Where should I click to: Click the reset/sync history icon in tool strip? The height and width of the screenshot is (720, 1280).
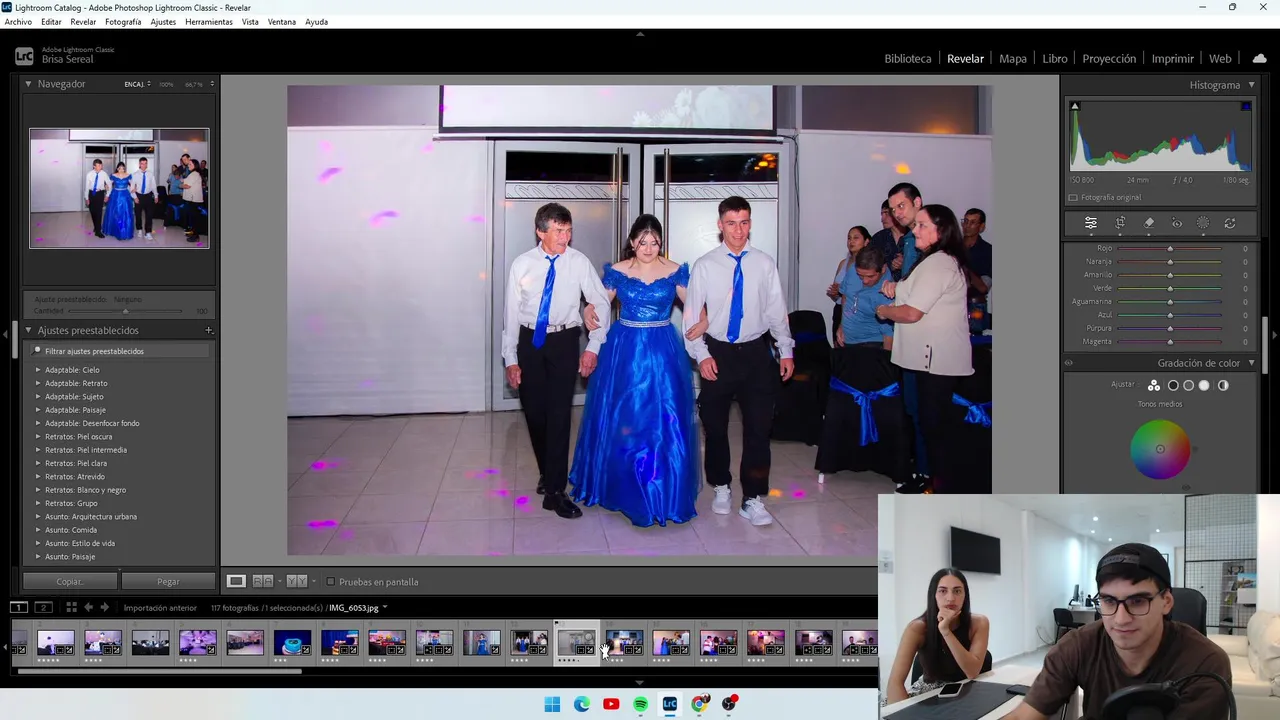[1230, 223]
